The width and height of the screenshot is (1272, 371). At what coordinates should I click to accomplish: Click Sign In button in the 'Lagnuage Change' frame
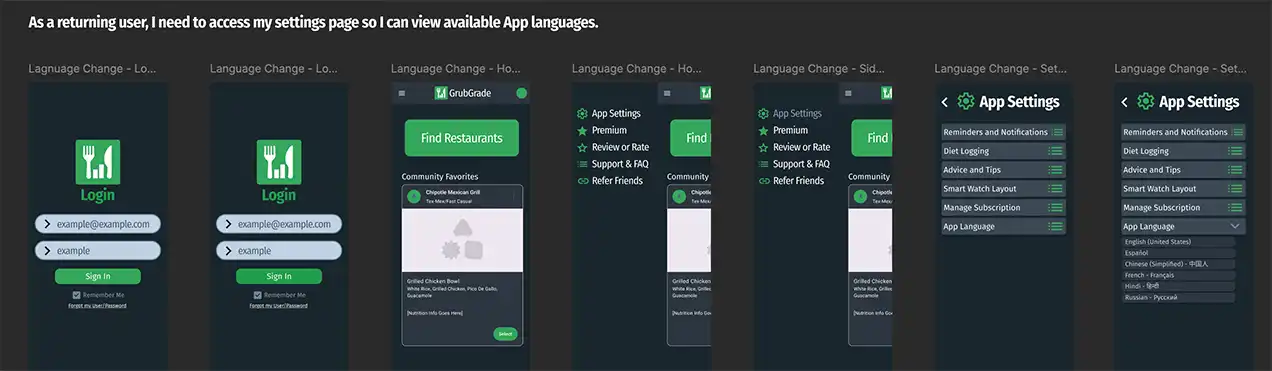point(98,277)
